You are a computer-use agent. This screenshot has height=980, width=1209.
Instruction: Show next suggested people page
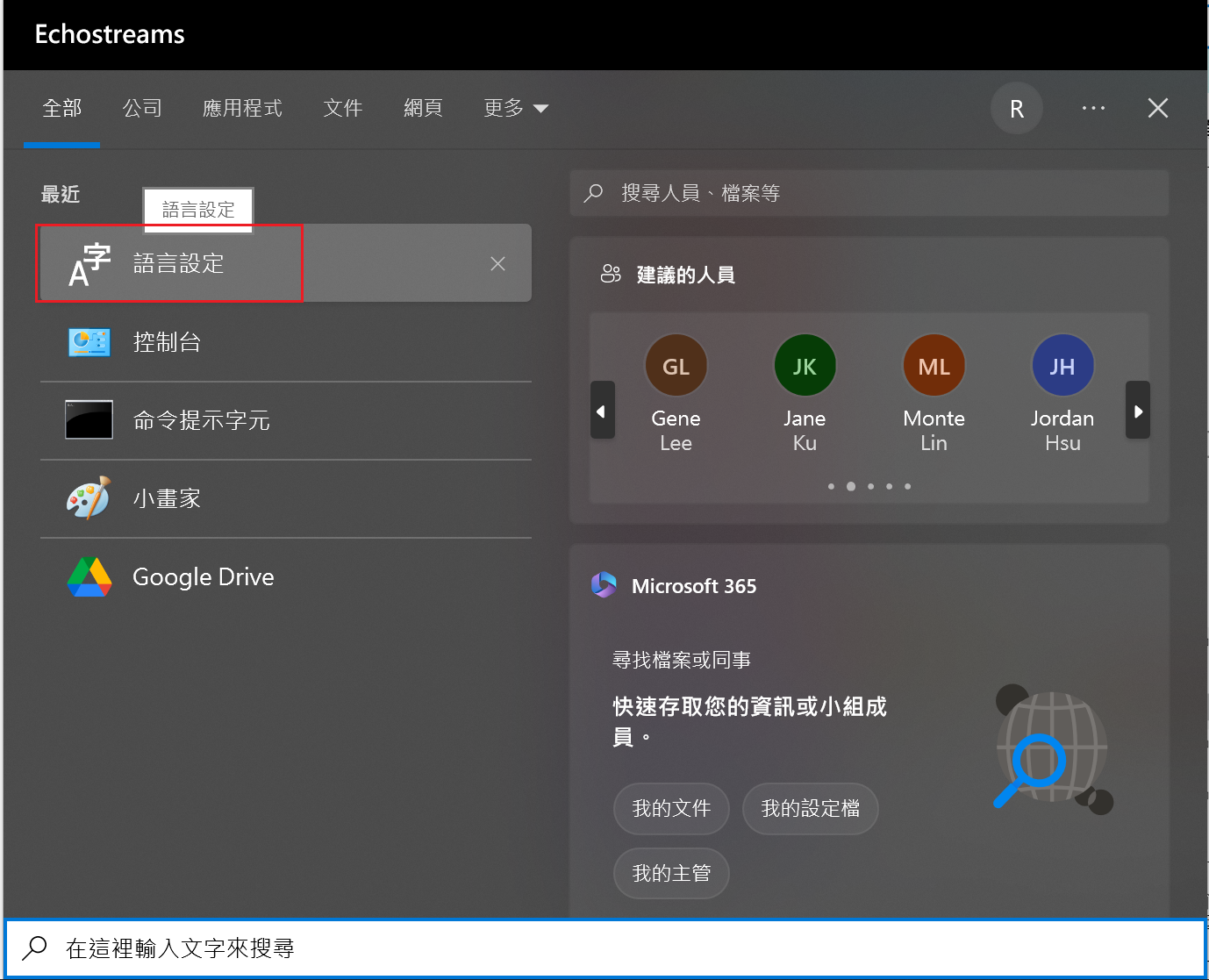point(1138,411)
